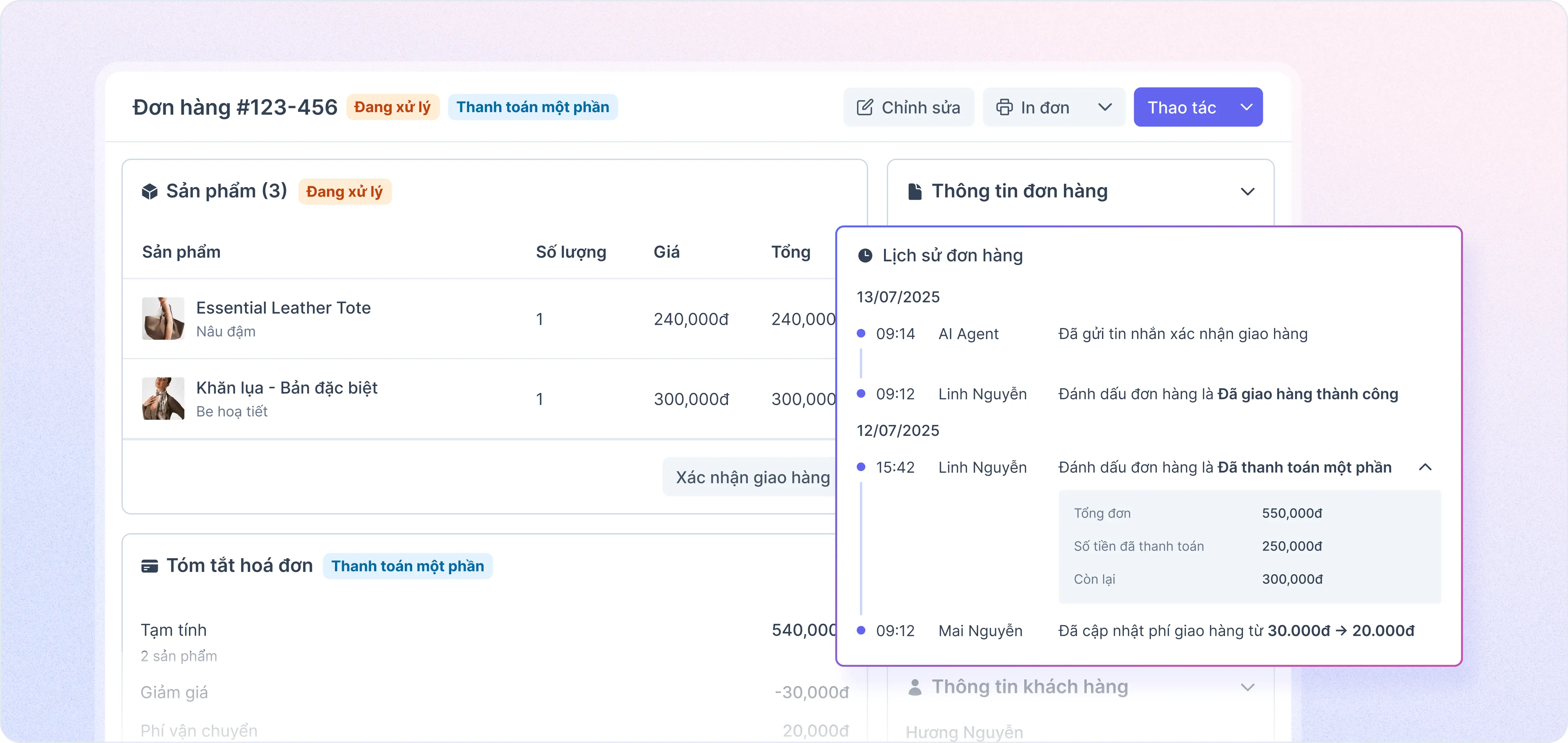Click the Be hoạ tiết variant text
1568x743 pixels.
click(x=232, y=412)
